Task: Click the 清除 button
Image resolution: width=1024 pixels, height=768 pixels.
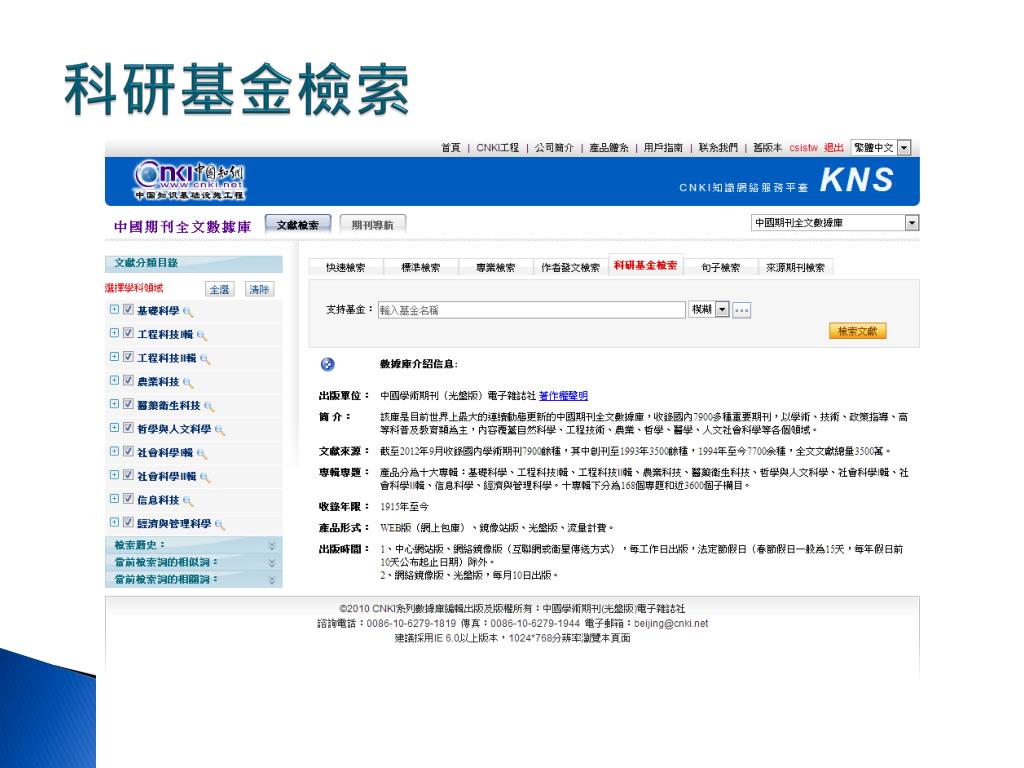Action: 259,289
